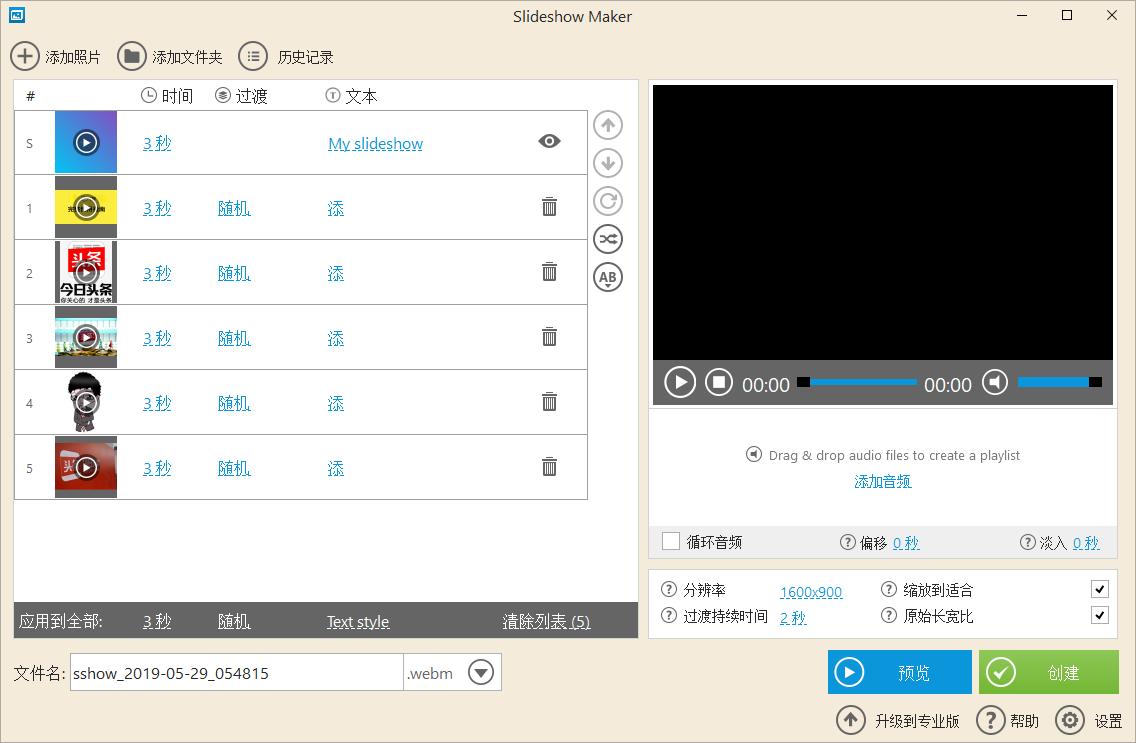1136x743 pixels.
Task: Open transition options via 随机 on slide 2
Action: tap(233, 272)
